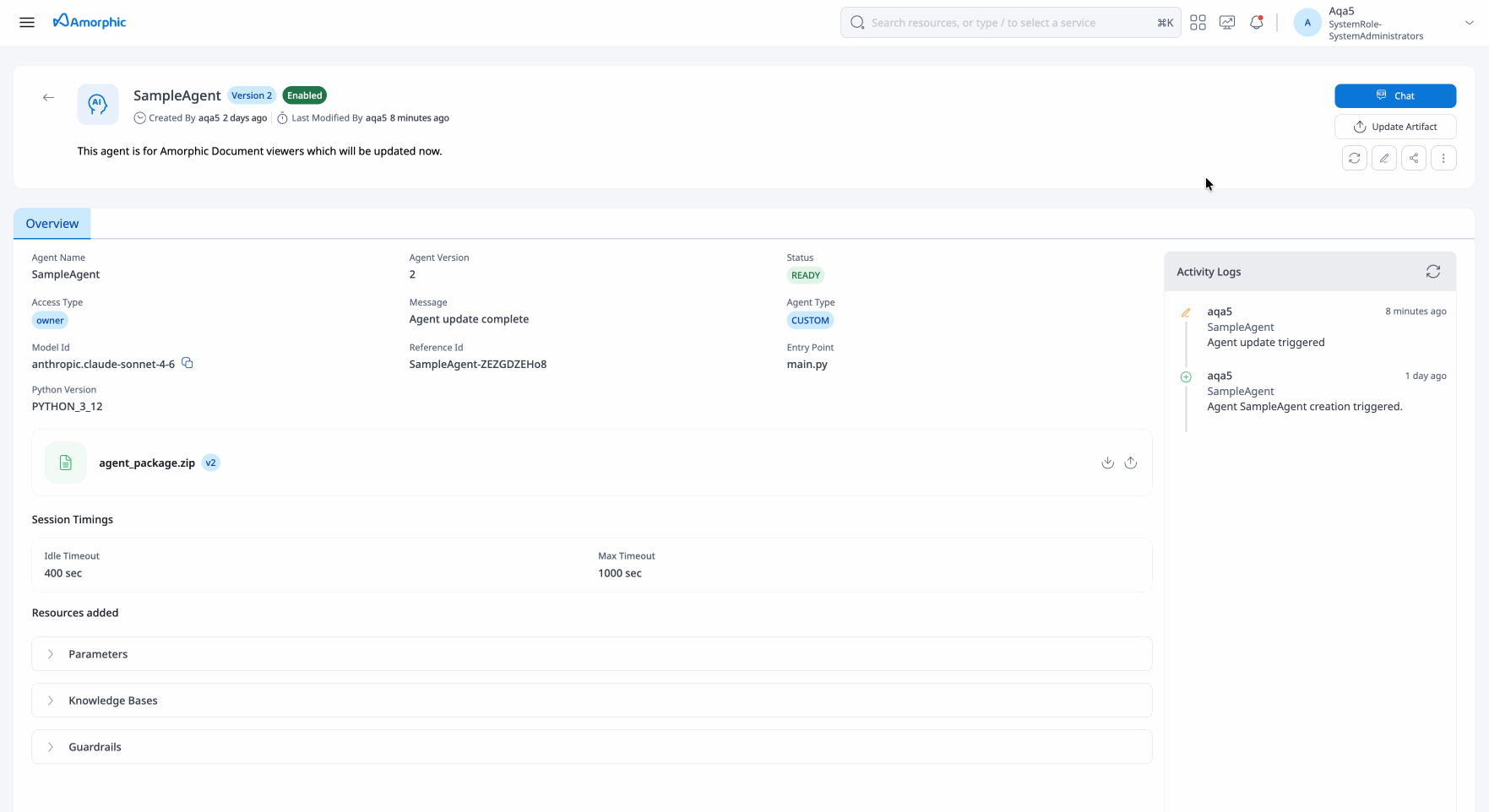The width and height of the screenshot is (1489, 812).
Task: Click the Reference Id SampleAgent-ZEZGDZEHo8
Action: tap(478, 365)
